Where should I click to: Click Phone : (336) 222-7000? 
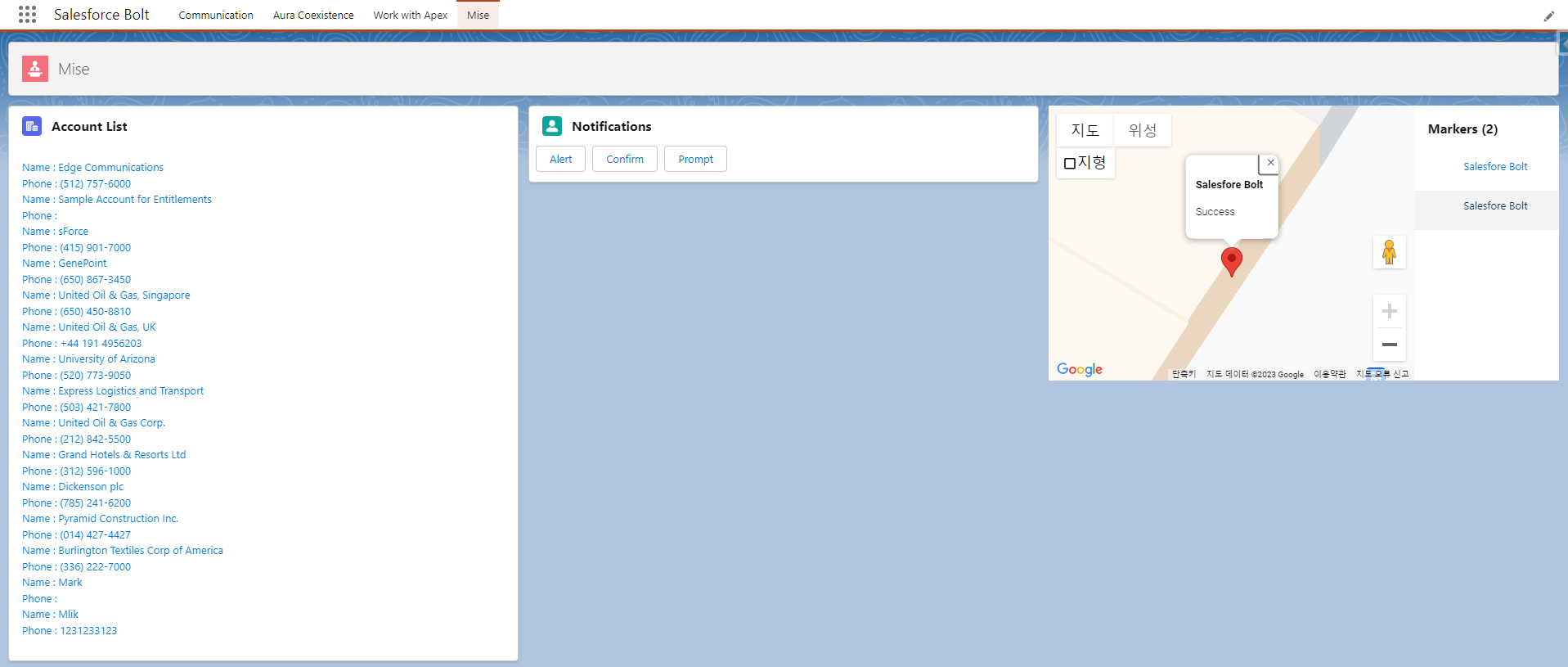click(x=76, y=567)
